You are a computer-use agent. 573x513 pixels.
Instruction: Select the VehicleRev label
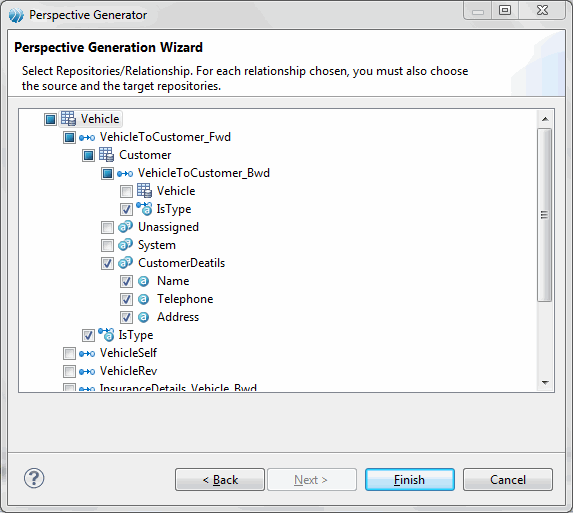coord(128,371)
